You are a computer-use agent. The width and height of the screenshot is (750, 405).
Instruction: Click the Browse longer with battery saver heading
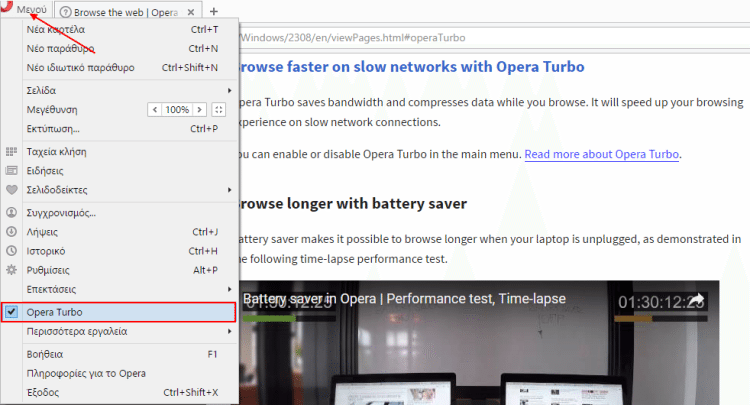[x=353, y=204]
